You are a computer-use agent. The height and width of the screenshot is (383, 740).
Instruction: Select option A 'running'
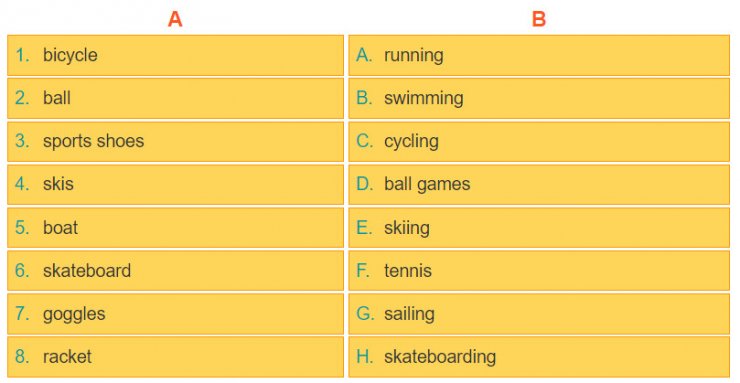tap(539, 55)
